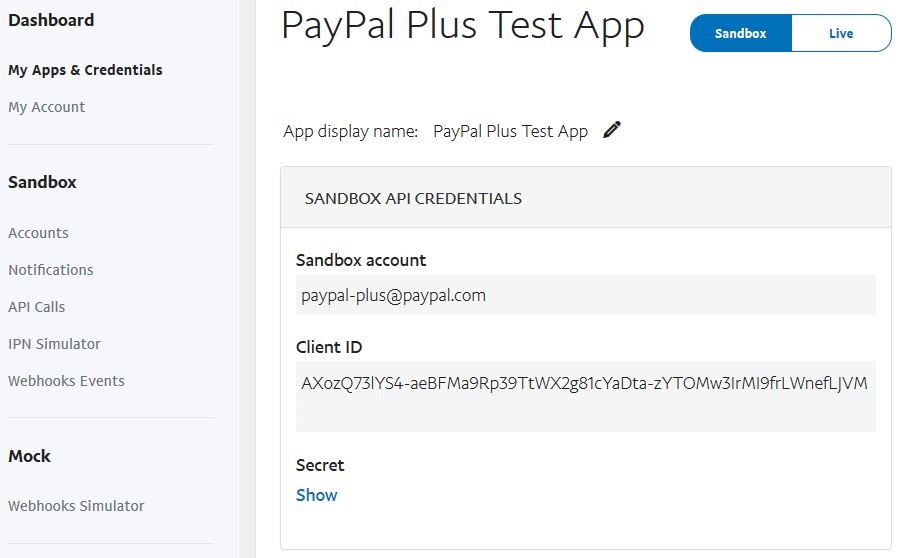Click the Sandbox sidebar section heading
This screenshot has width=901, height=558.
coord(43,182)
